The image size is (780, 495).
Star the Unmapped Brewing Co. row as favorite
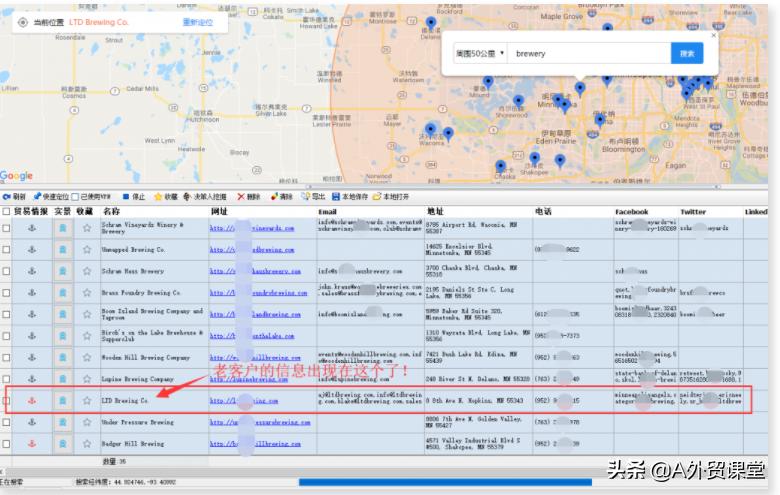point(87,249)
